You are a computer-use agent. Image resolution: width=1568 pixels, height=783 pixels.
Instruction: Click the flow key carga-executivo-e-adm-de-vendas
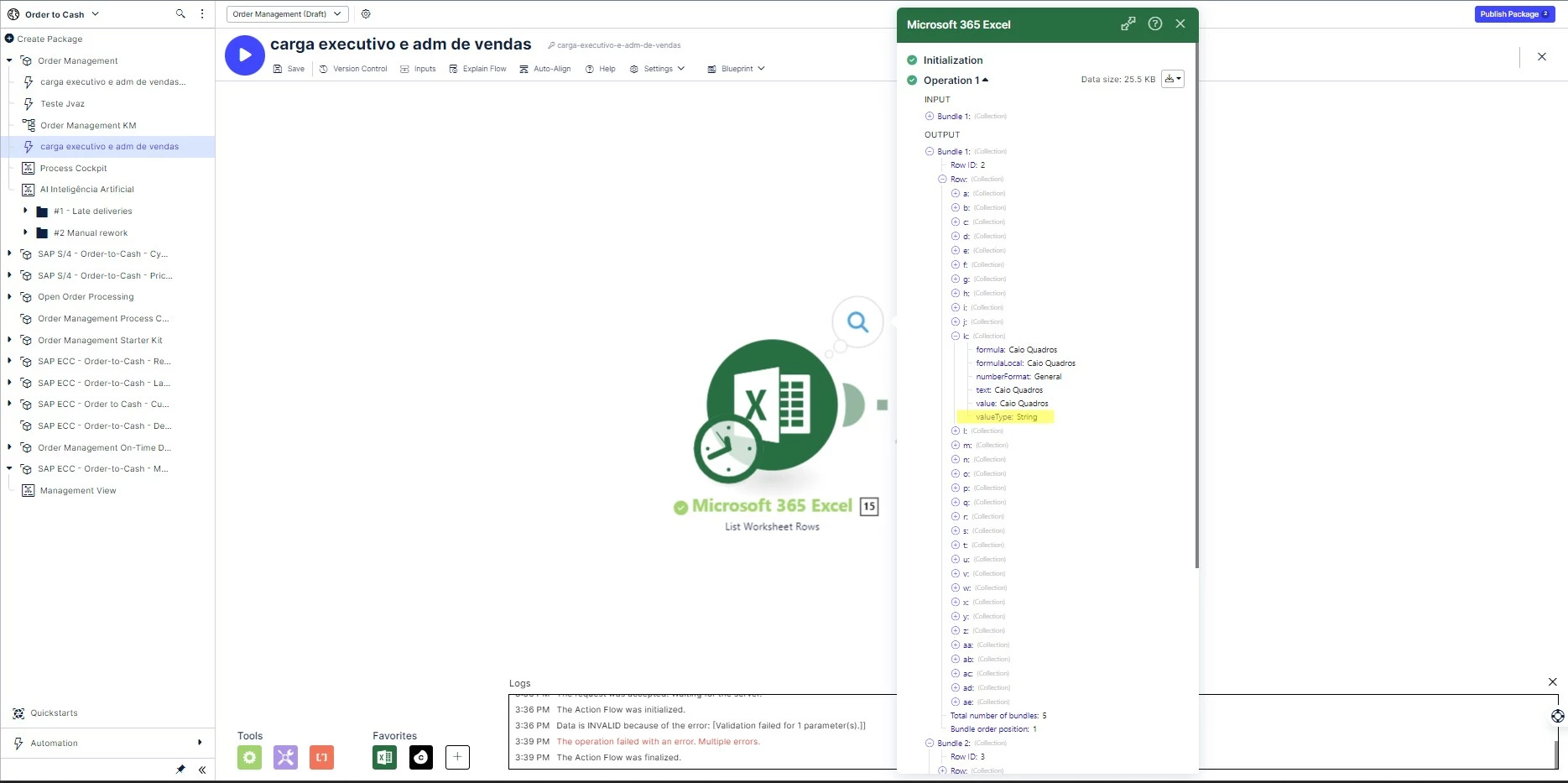coord(619,45)
